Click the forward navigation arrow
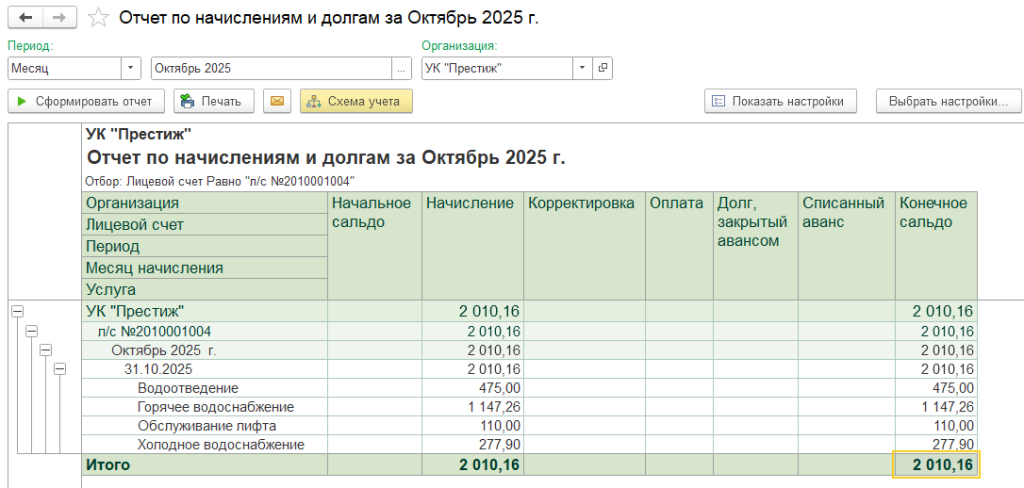The image size is (1024, 488). [x=58, y=18]
